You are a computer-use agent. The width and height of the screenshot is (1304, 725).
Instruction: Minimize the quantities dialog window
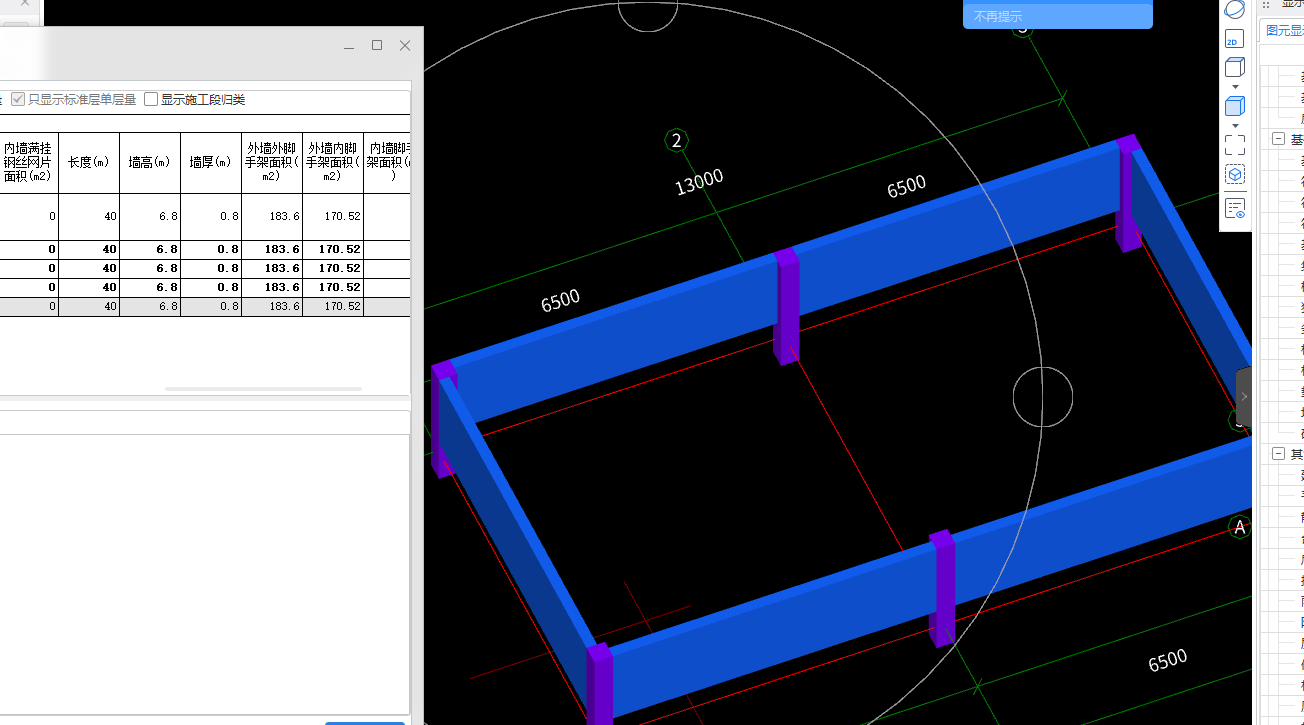[349, 46]
